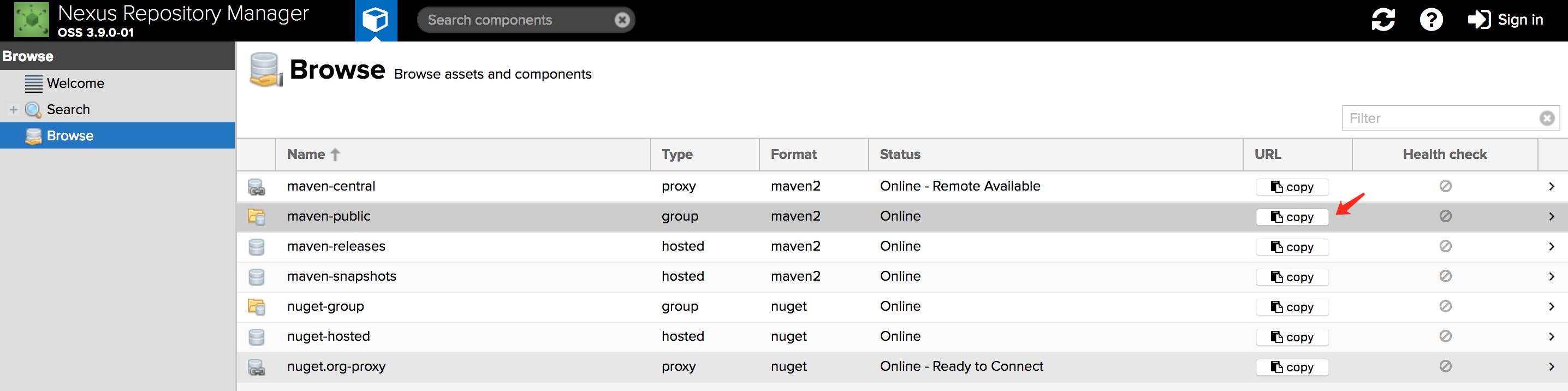Select the maven-releases repository name
Viewport: 1568px width, 391px height.
tap(336, 246)
